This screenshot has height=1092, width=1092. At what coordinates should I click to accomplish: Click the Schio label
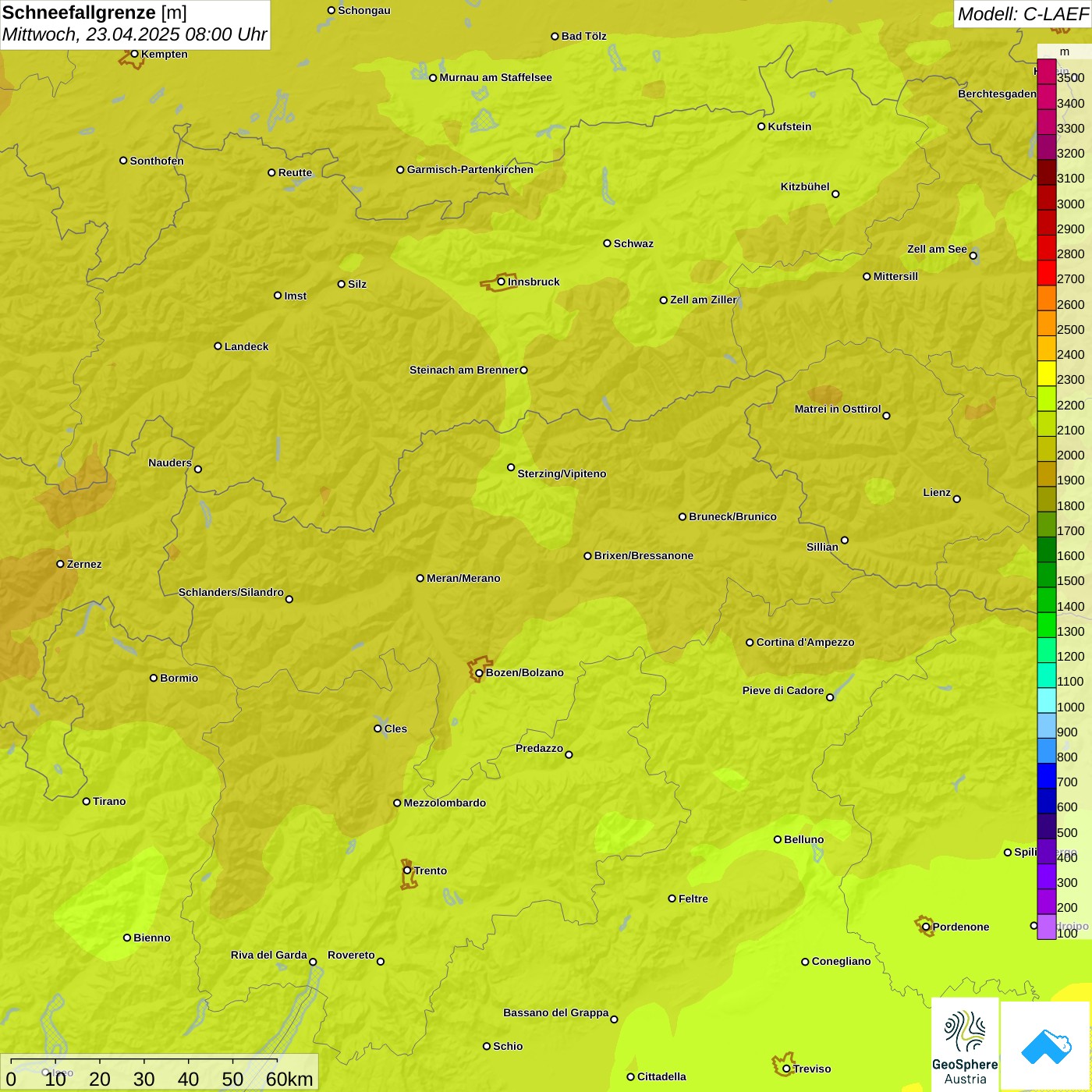[x=508, y=1046]
